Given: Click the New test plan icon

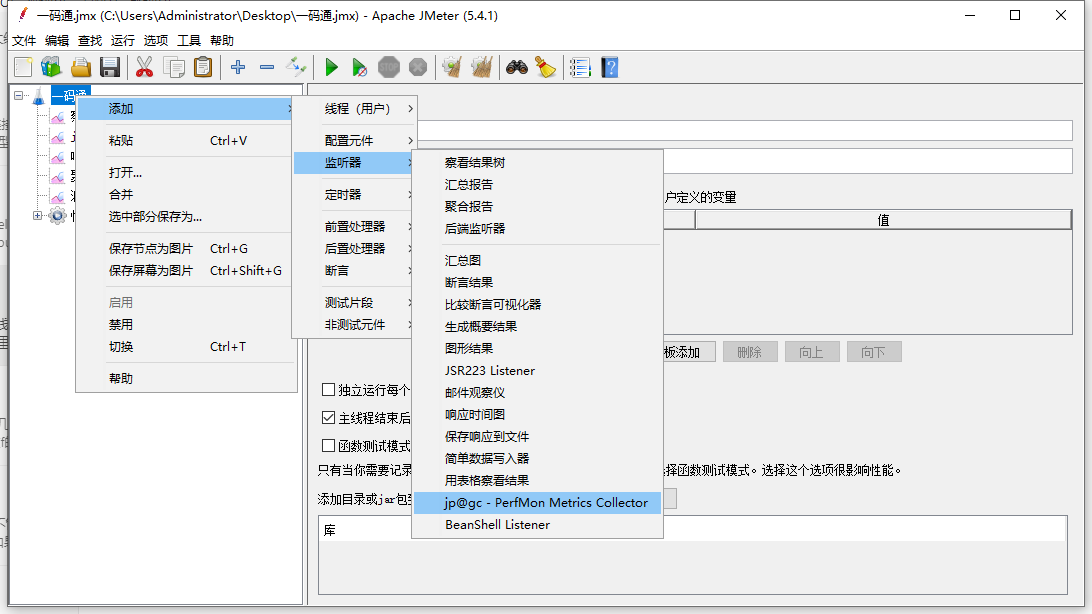Looking at the screenshot, I should click(x=23, y=68).
